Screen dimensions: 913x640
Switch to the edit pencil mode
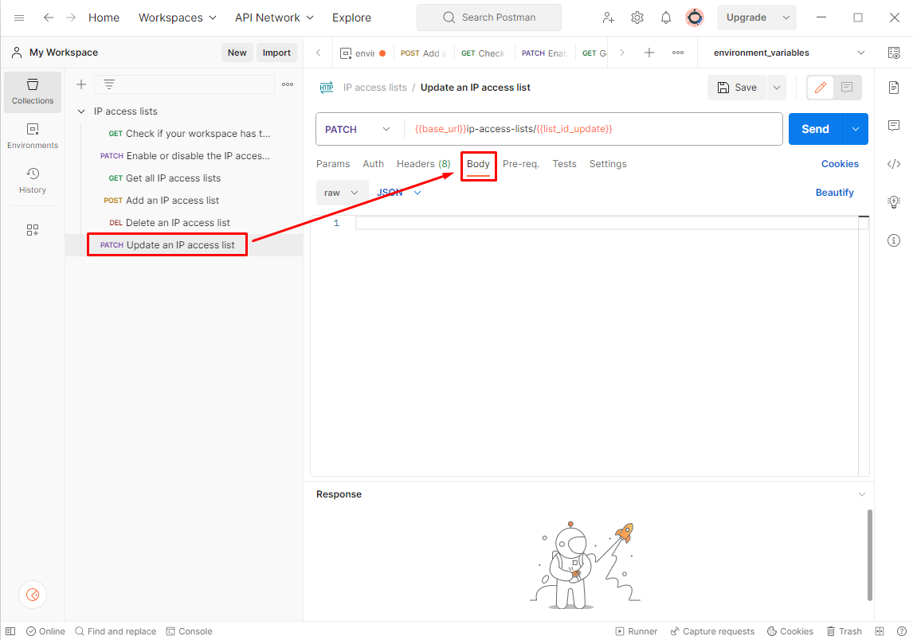pyautogui.click(x=820, y=88)
